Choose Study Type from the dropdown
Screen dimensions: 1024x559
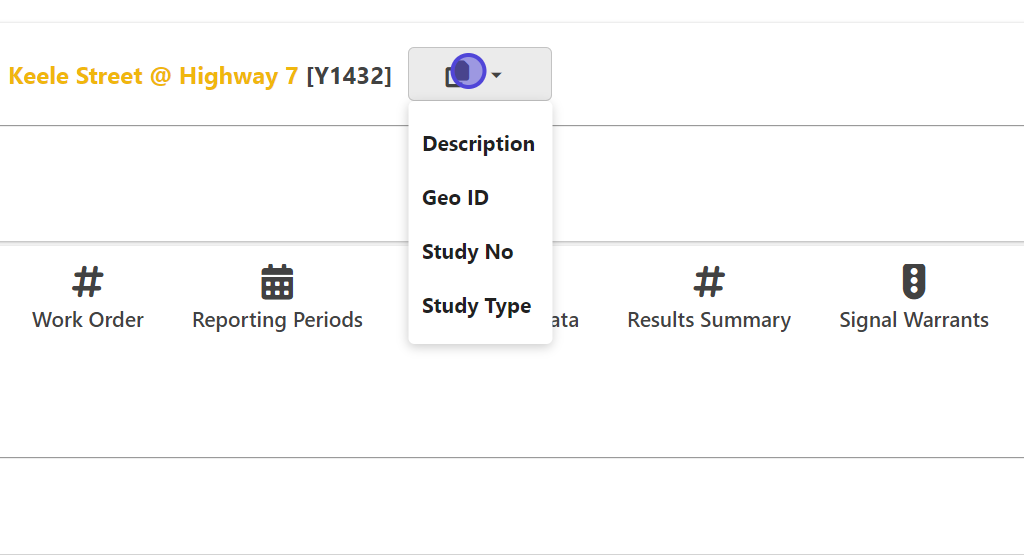(x=476, y=306)
